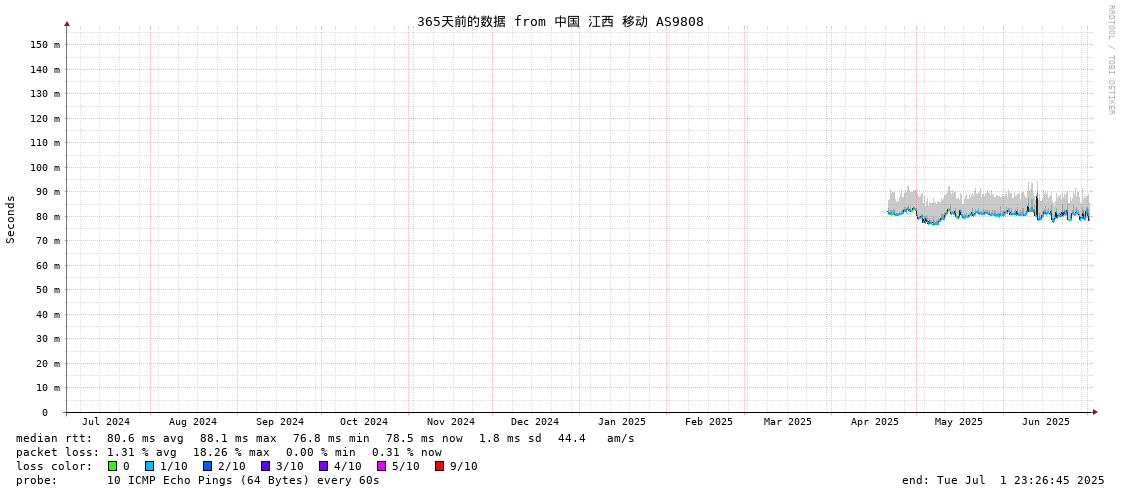Click the blue 2/10 loss swatch

[x=207, y=466]
